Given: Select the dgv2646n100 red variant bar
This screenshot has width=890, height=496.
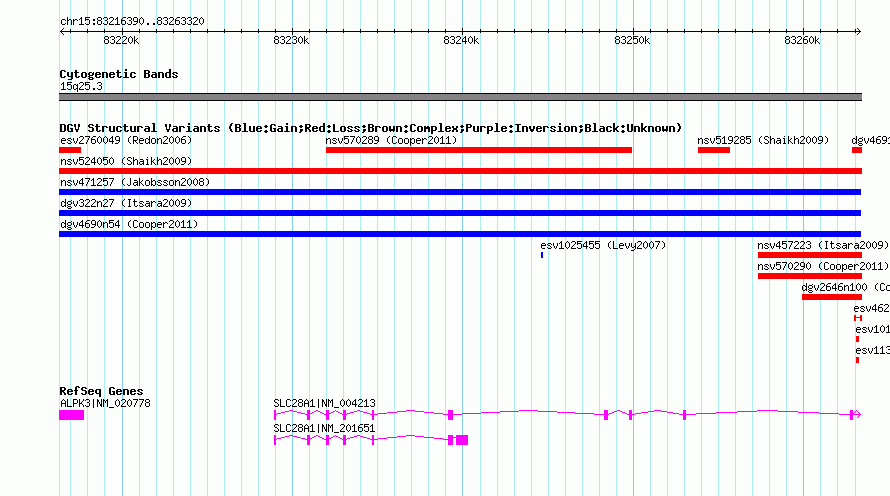Looking at the screenshot, I should (x=832, y=297).
